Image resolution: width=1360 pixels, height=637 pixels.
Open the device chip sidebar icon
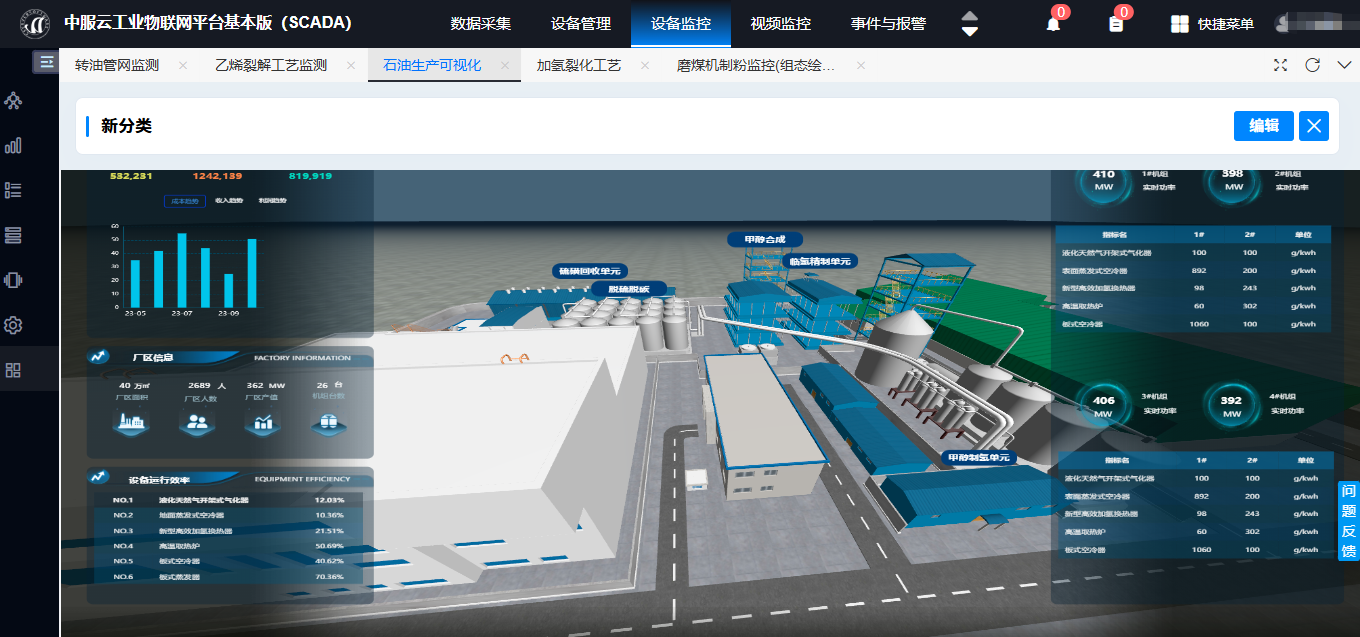(x=14, y=280)
